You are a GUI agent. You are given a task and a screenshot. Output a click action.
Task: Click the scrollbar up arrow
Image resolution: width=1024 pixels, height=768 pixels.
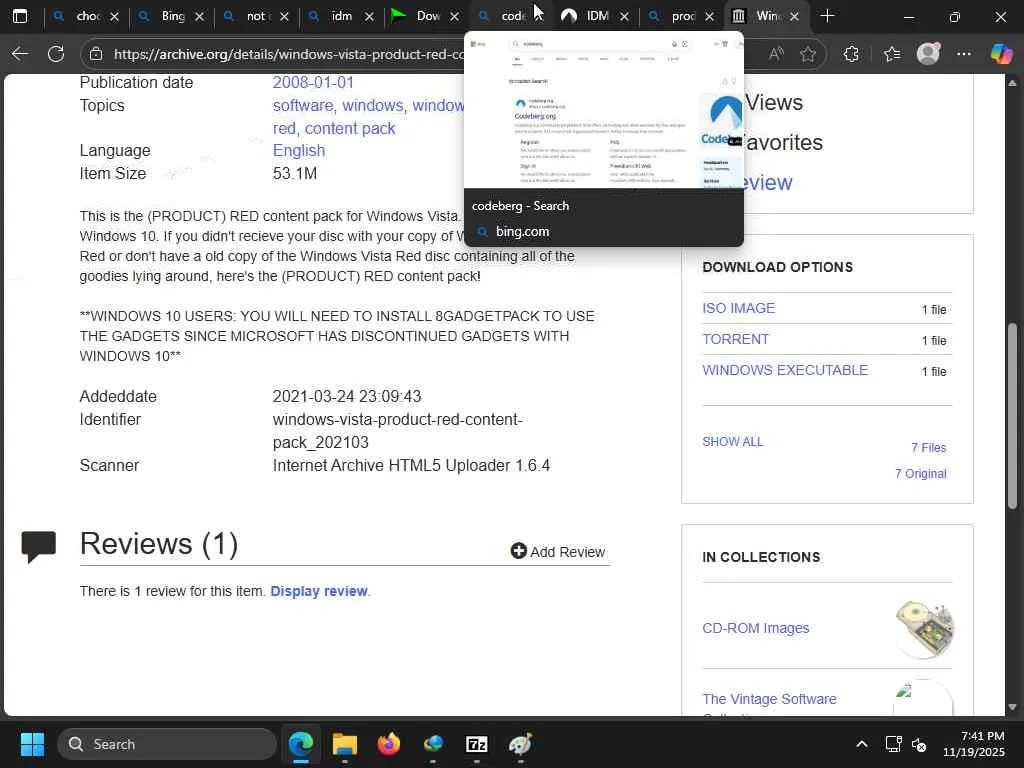(1012, 83)
